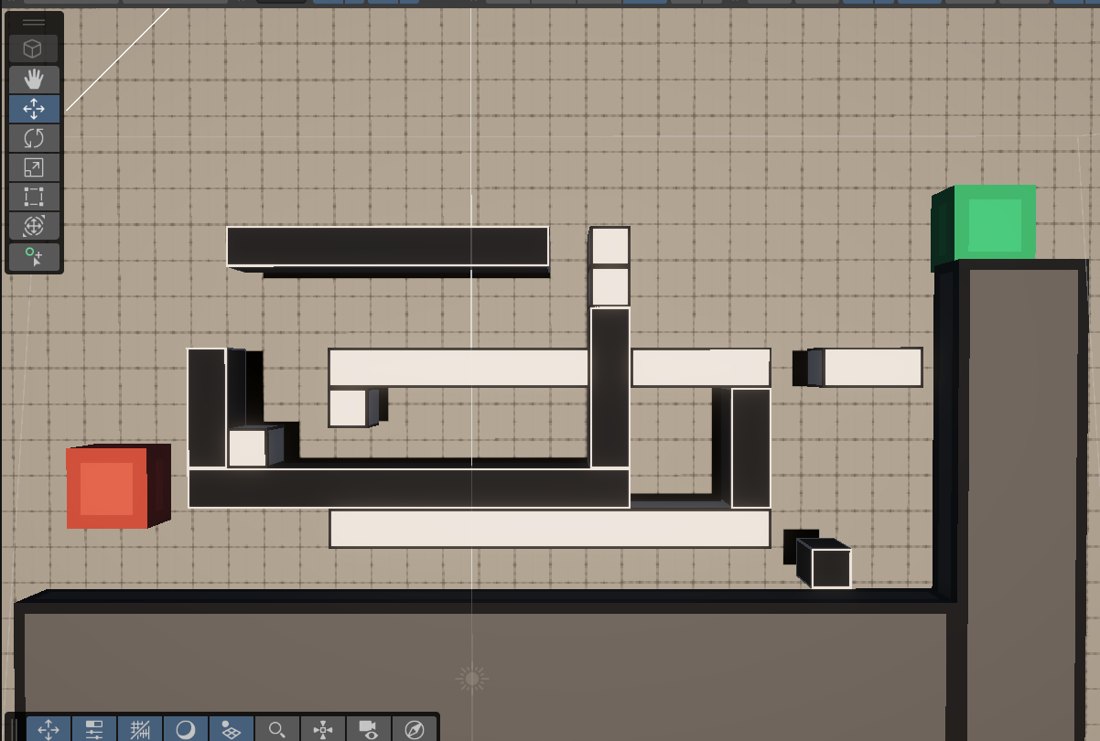
Task: Toggle the Tool Settings overlay
Action: [x=94, y=729]
